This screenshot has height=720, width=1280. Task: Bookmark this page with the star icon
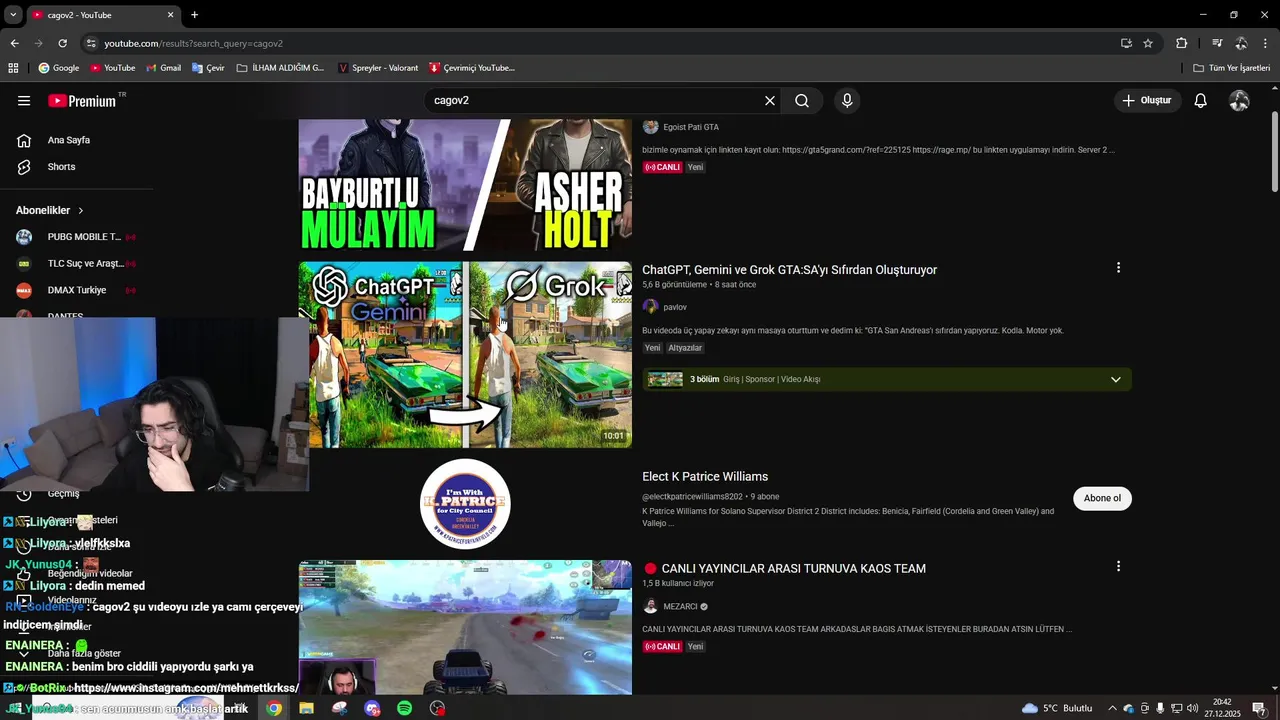click(1148, 43)
